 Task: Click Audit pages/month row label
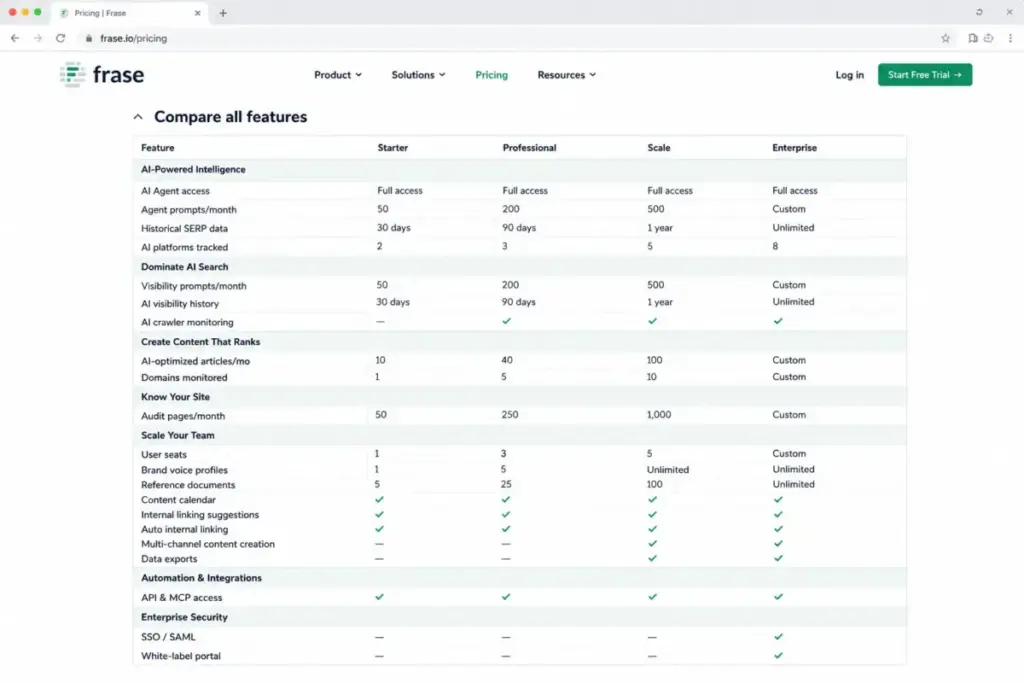coord(183,416)
